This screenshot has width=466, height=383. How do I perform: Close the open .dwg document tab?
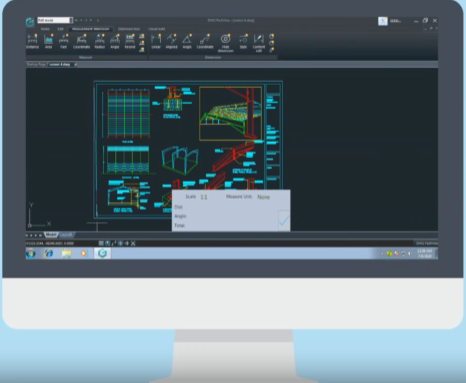(76, 64)
